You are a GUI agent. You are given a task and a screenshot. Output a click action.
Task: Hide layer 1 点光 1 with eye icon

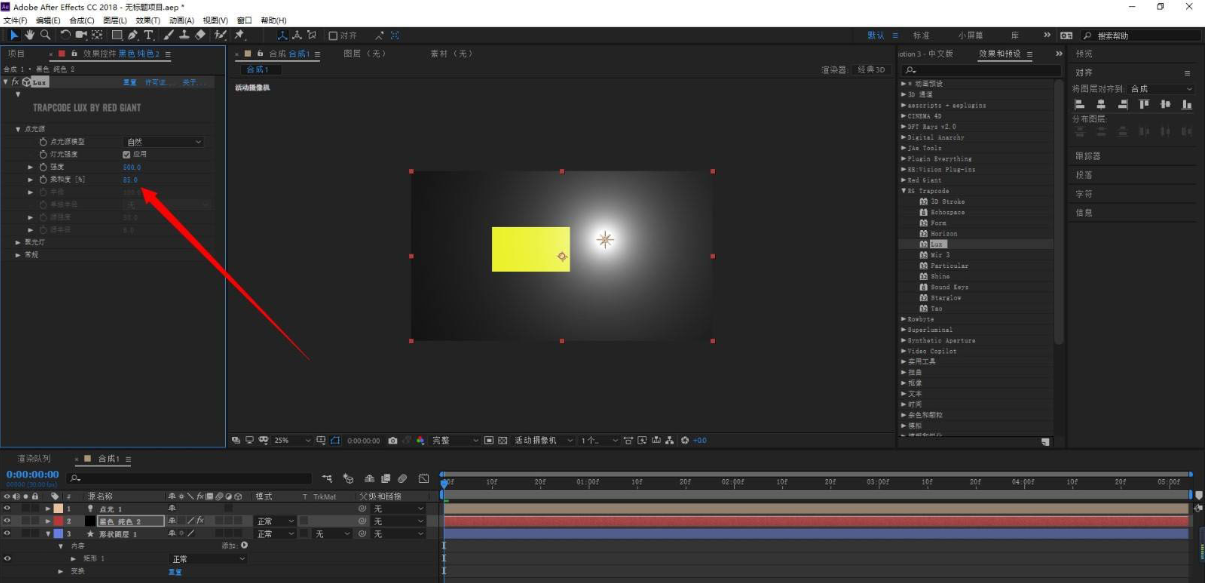[x=7, y=509]
